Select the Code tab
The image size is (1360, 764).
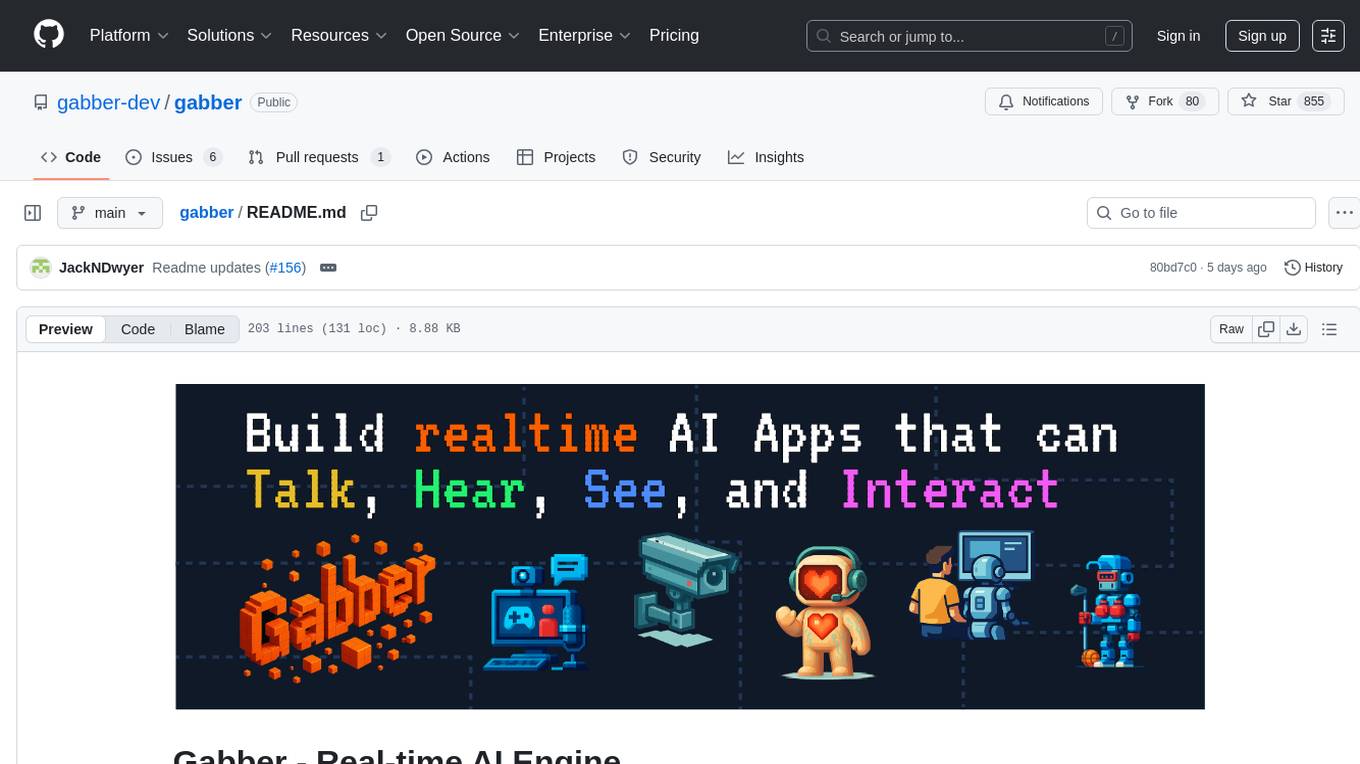click(x=71, y=157)
